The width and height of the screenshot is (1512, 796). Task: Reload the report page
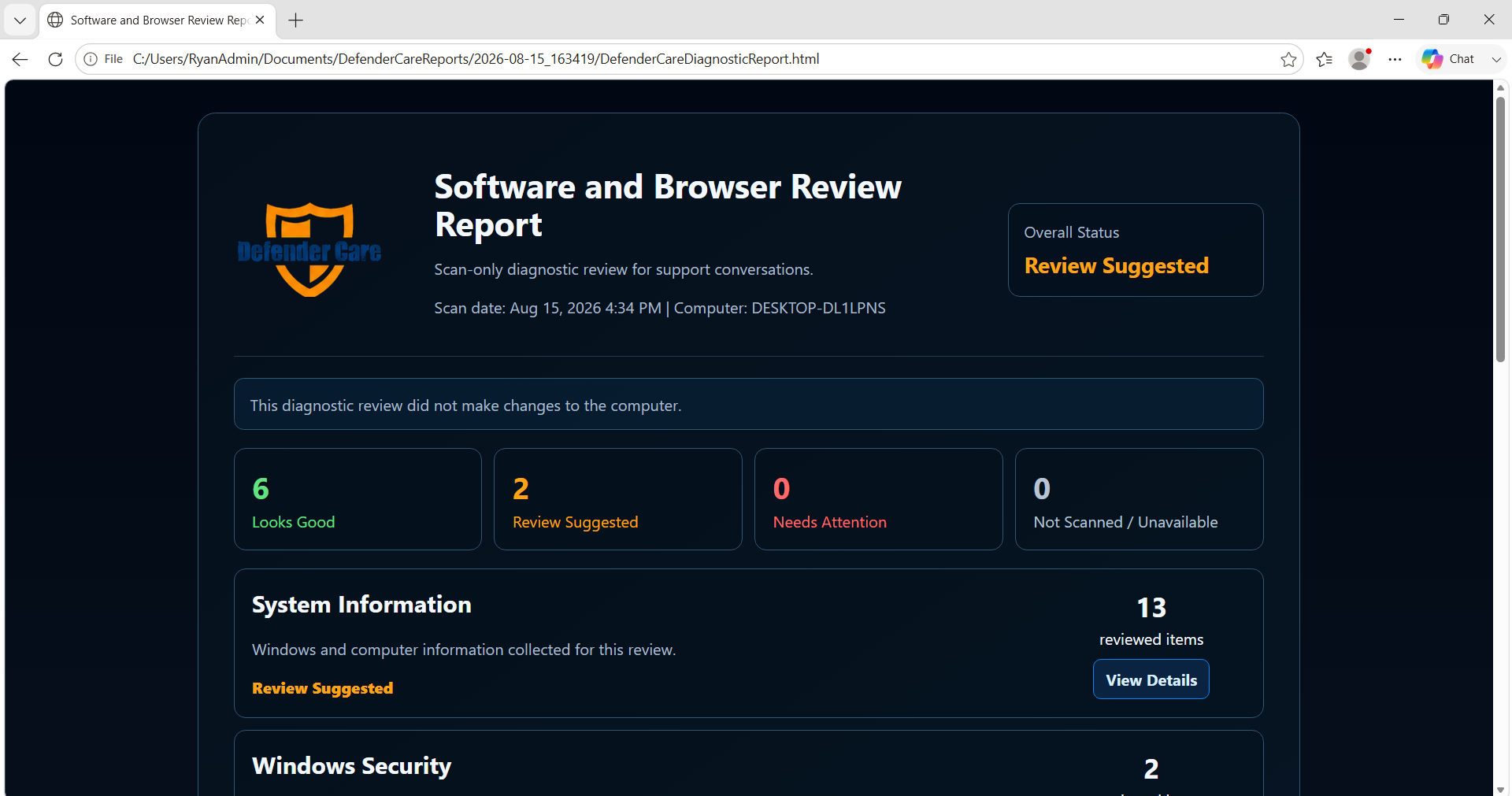(55, 59)
